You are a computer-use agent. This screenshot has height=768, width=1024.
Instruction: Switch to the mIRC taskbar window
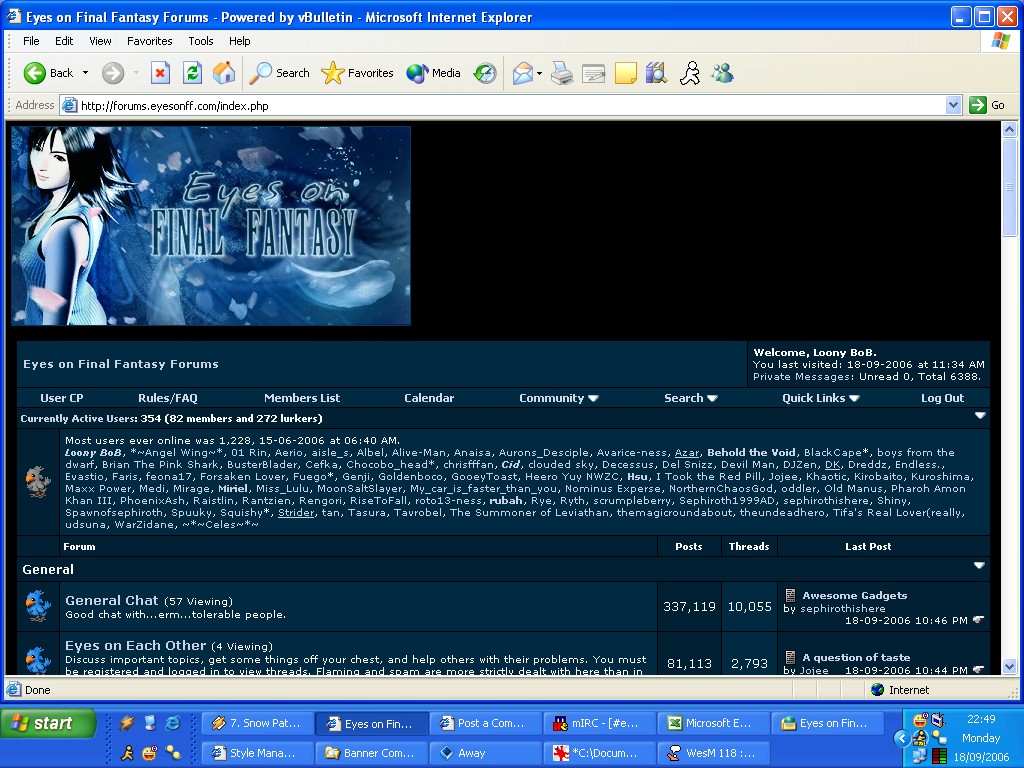pos(600,723)
